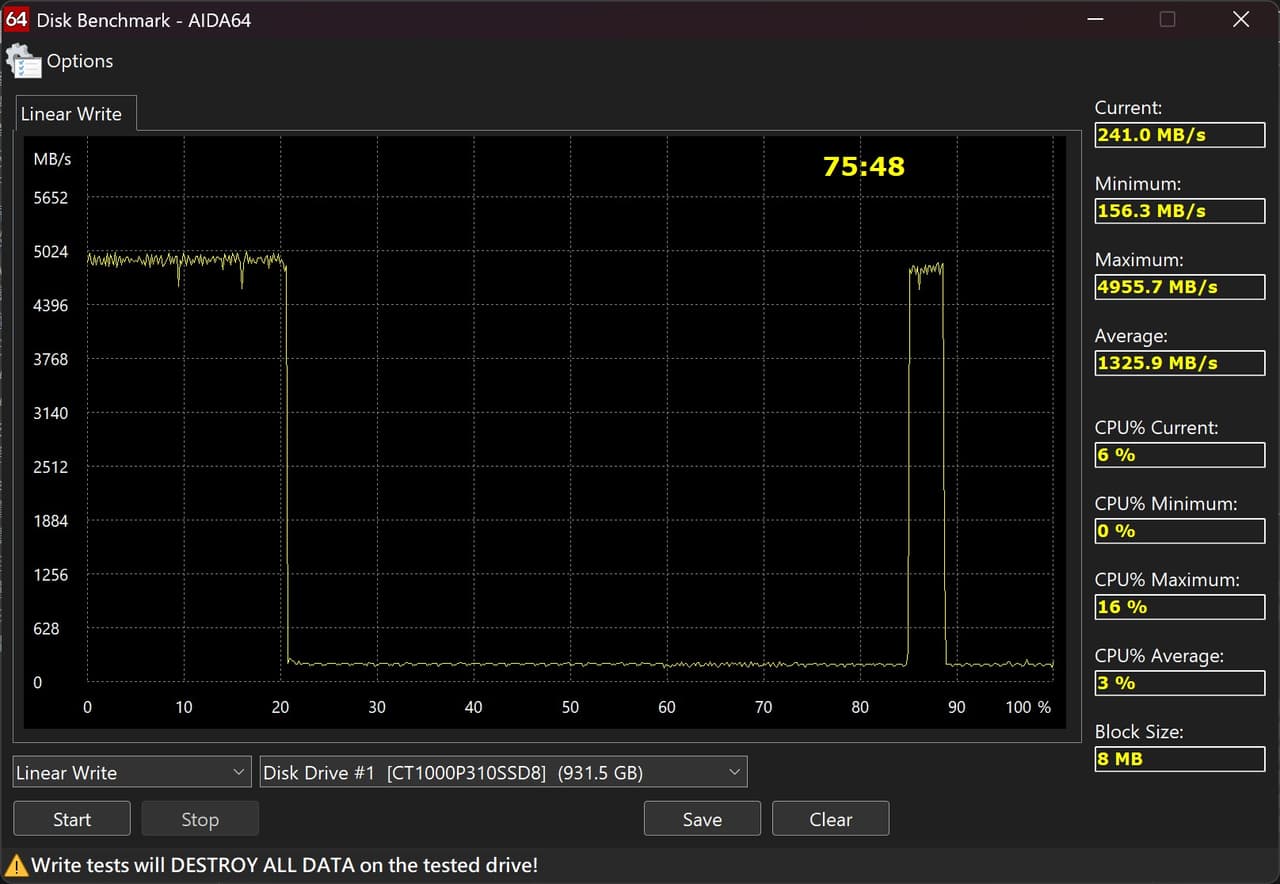Switch to the Linear Write tab
1280x884 pixels.
[x=72, y=114]
